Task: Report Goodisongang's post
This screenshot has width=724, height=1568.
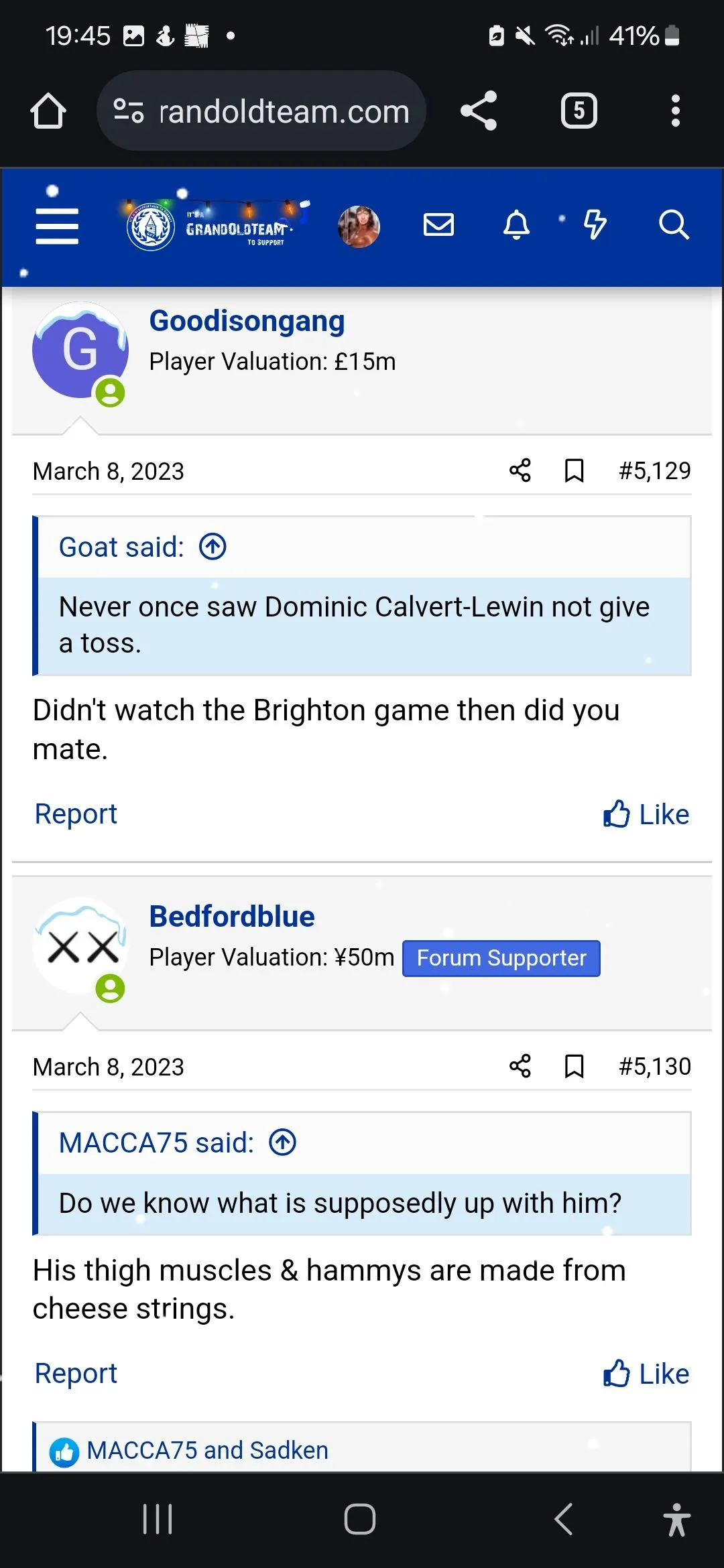Action: click(76, 814)
